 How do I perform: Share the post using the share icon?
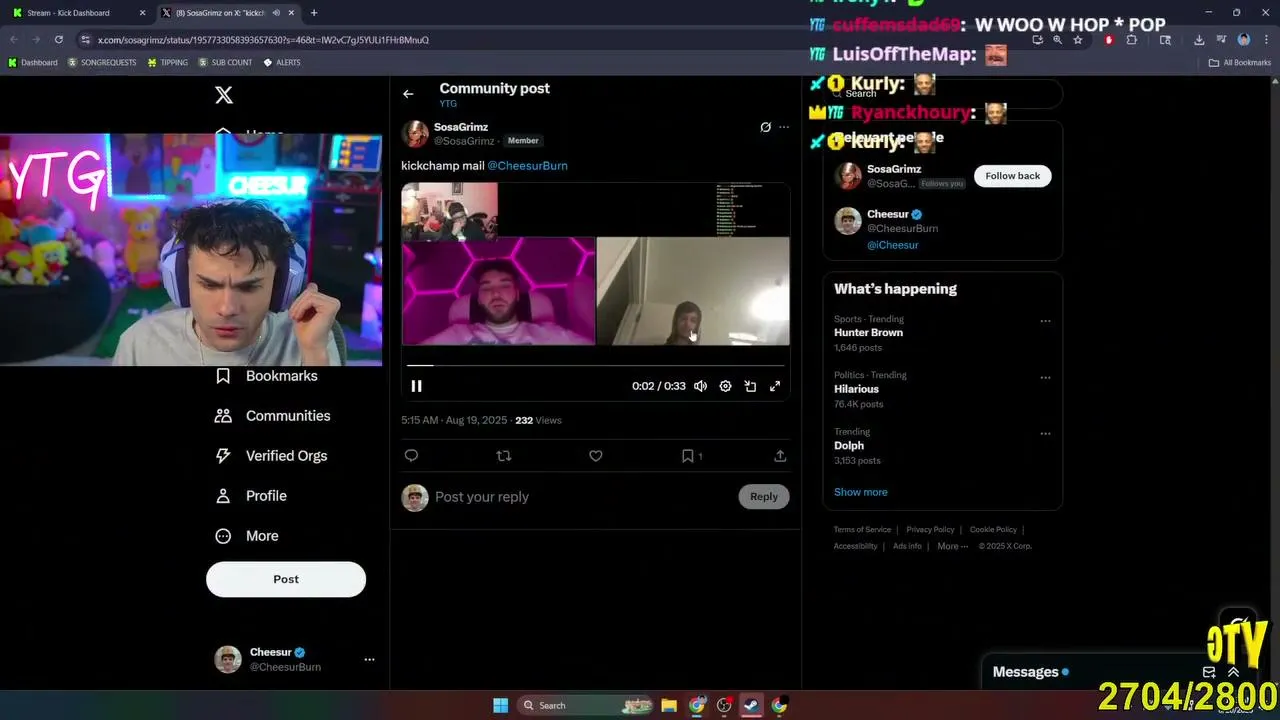pos(780,456)
